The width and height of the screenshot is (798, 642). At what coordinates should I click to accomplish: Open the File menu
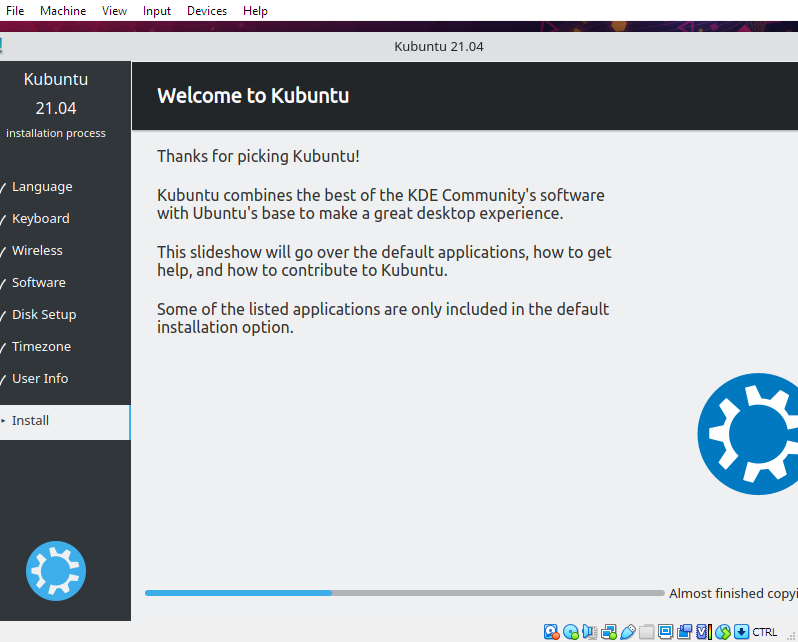(15, 11)
